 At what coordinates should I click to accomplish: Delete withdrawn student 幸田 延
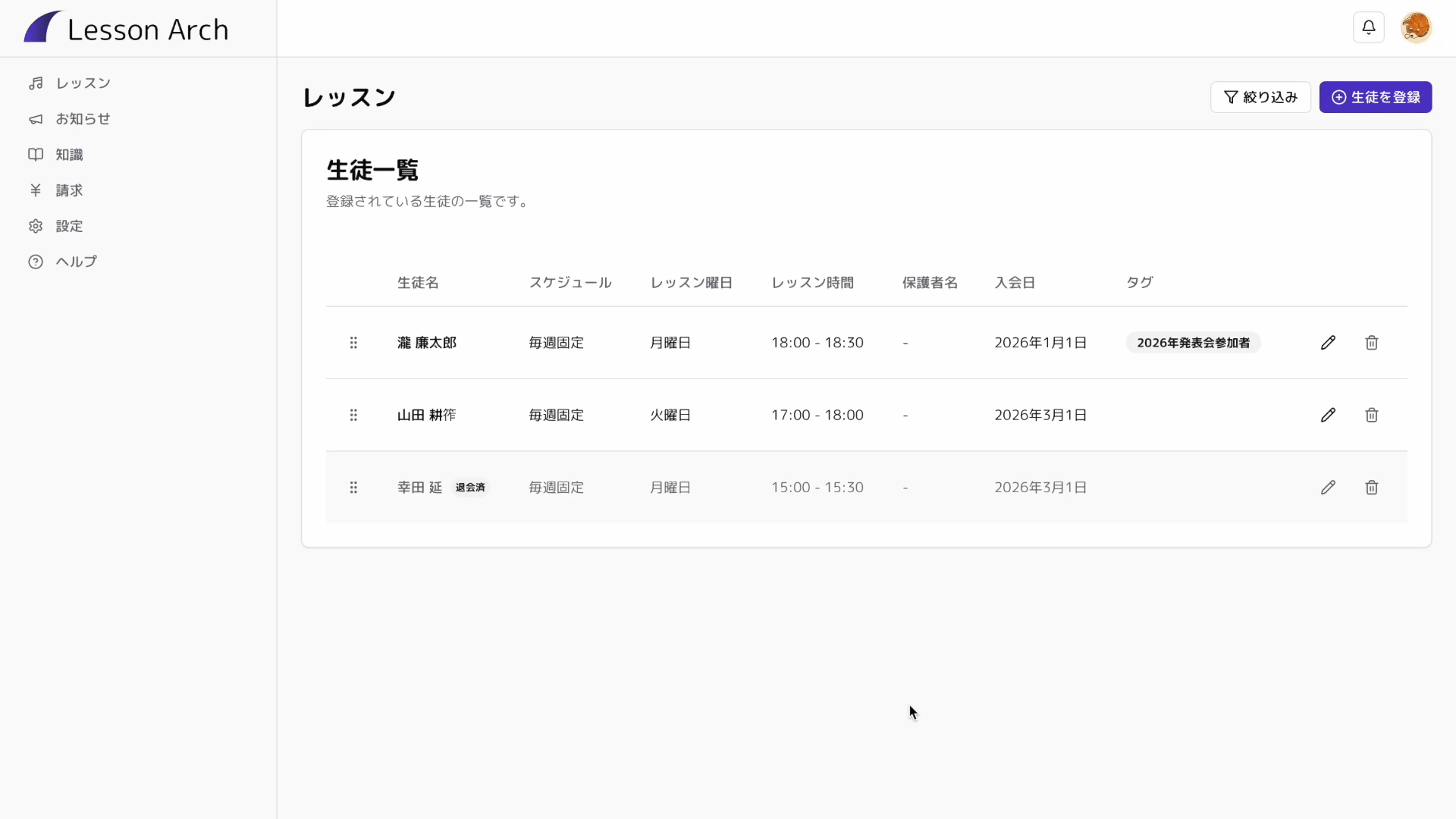(1371, 488)
